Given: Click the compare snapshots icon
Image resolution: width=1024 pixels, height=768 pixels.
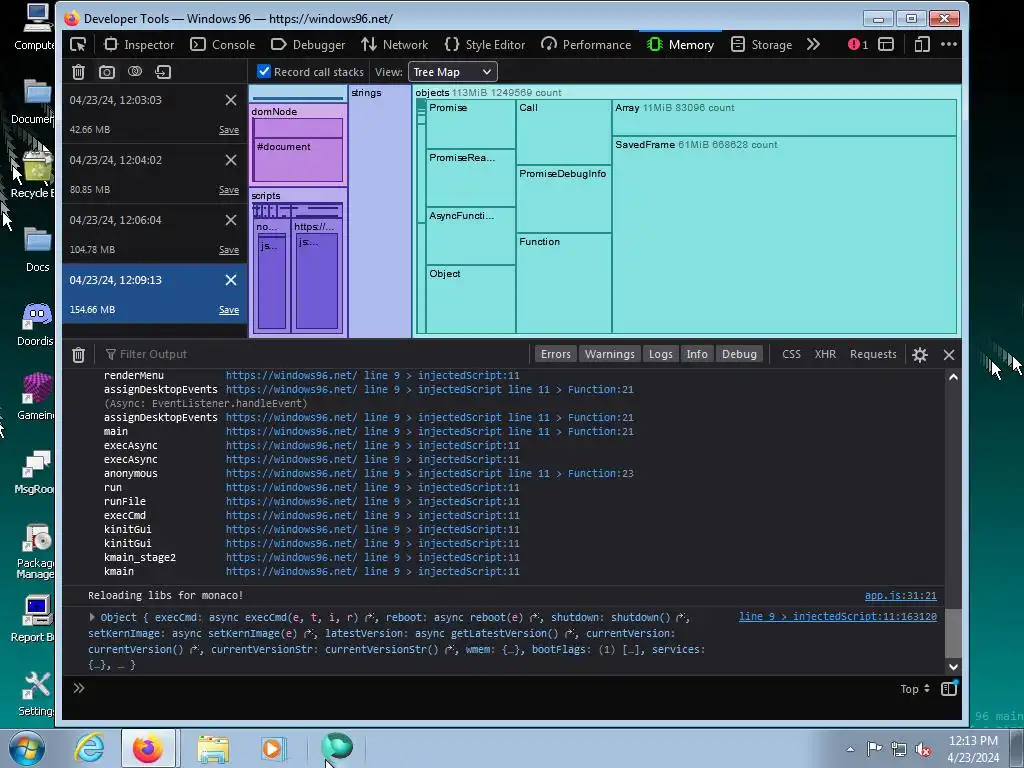Looking at the screenshot, I should tap(135, 72).
